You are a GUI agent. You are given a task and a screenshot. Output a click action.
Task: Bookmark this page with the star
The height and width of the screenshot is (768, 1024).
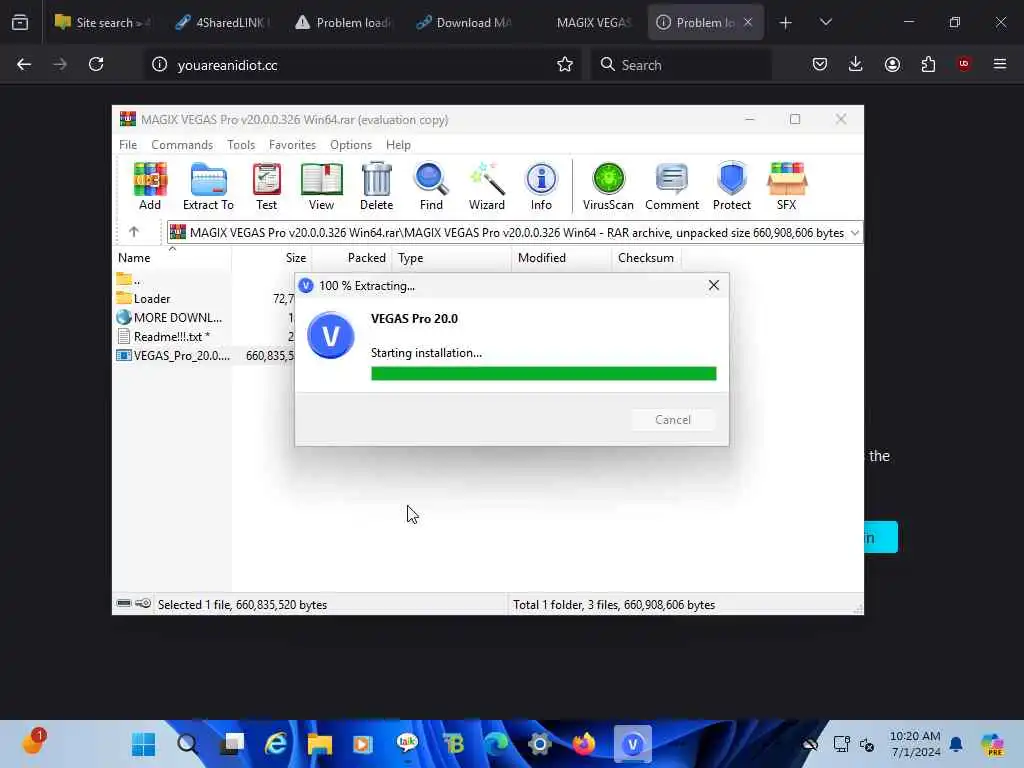coord(565,65)
